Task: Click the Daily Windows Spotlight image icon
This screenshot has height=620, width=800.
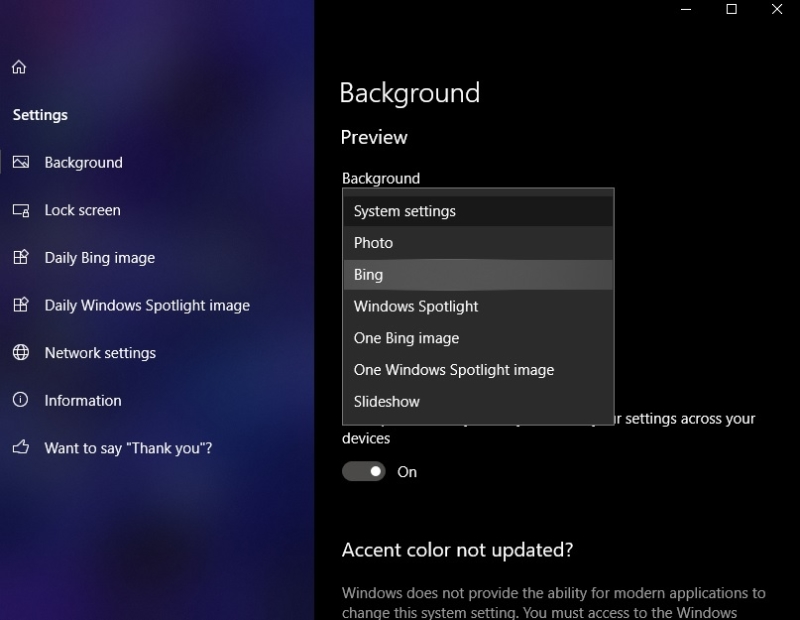Action: click(x=19, y=305)
